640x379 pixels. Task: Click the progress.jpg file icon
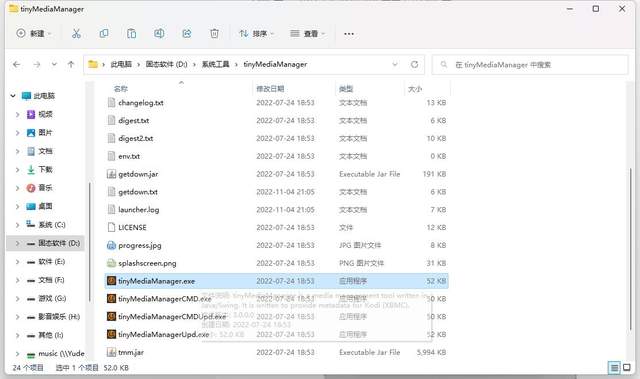click(x=111, y=245)
